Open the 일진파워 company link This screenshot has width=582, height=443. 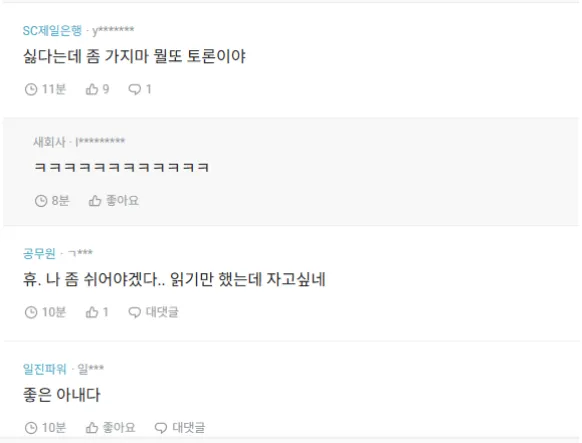point(45,369)
